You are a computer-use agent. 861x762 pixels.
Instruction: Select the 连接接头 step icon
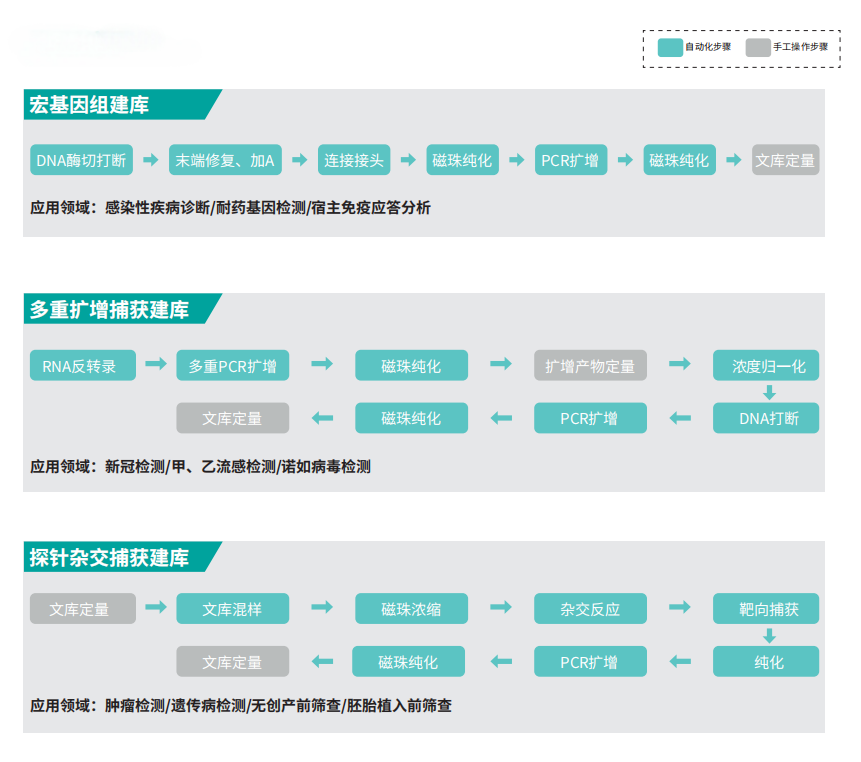pyautogui.click(x=355, y=160)
